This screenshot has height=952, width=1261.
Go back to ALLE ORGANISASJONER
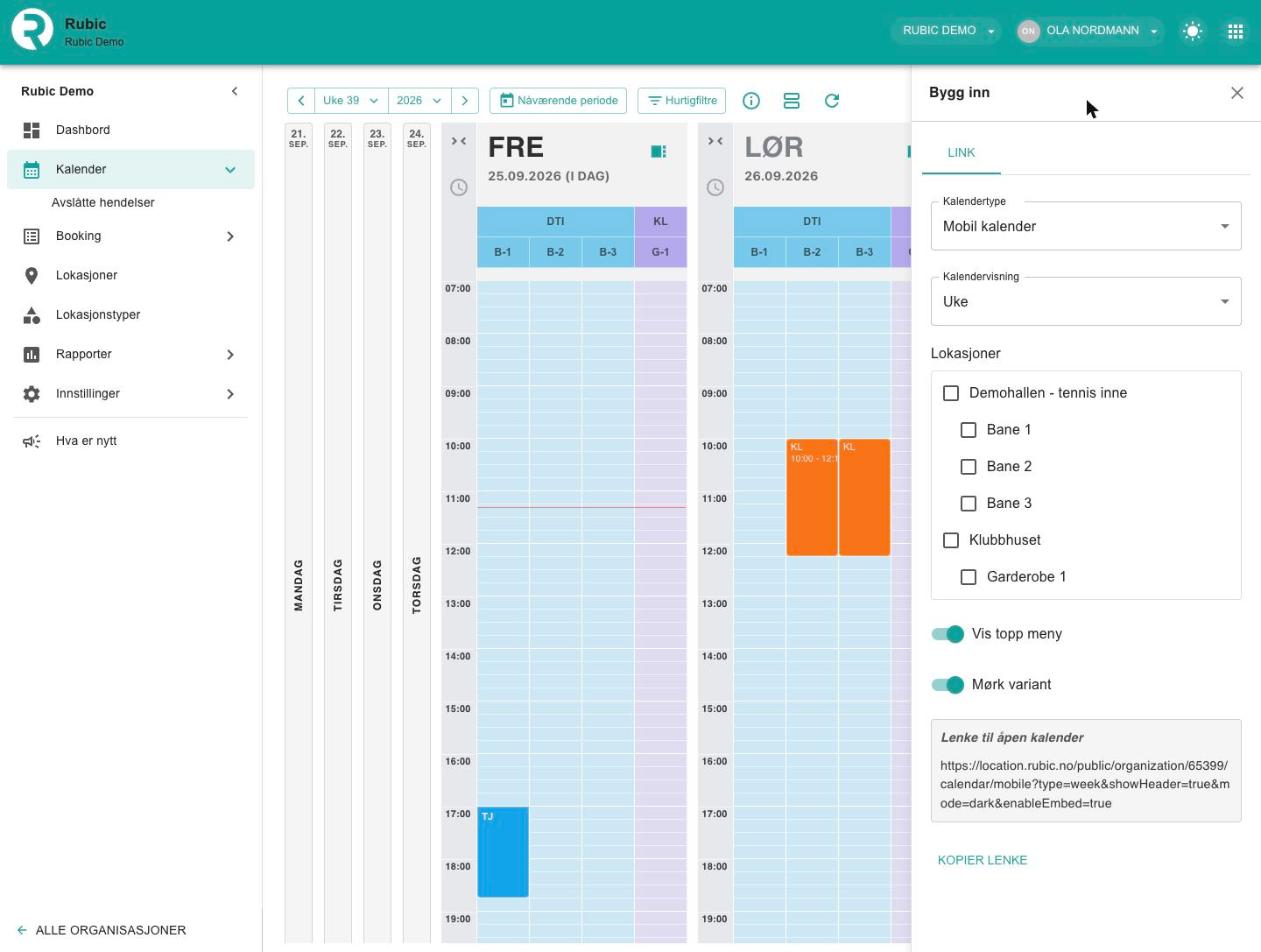click(x=102, y=930)
